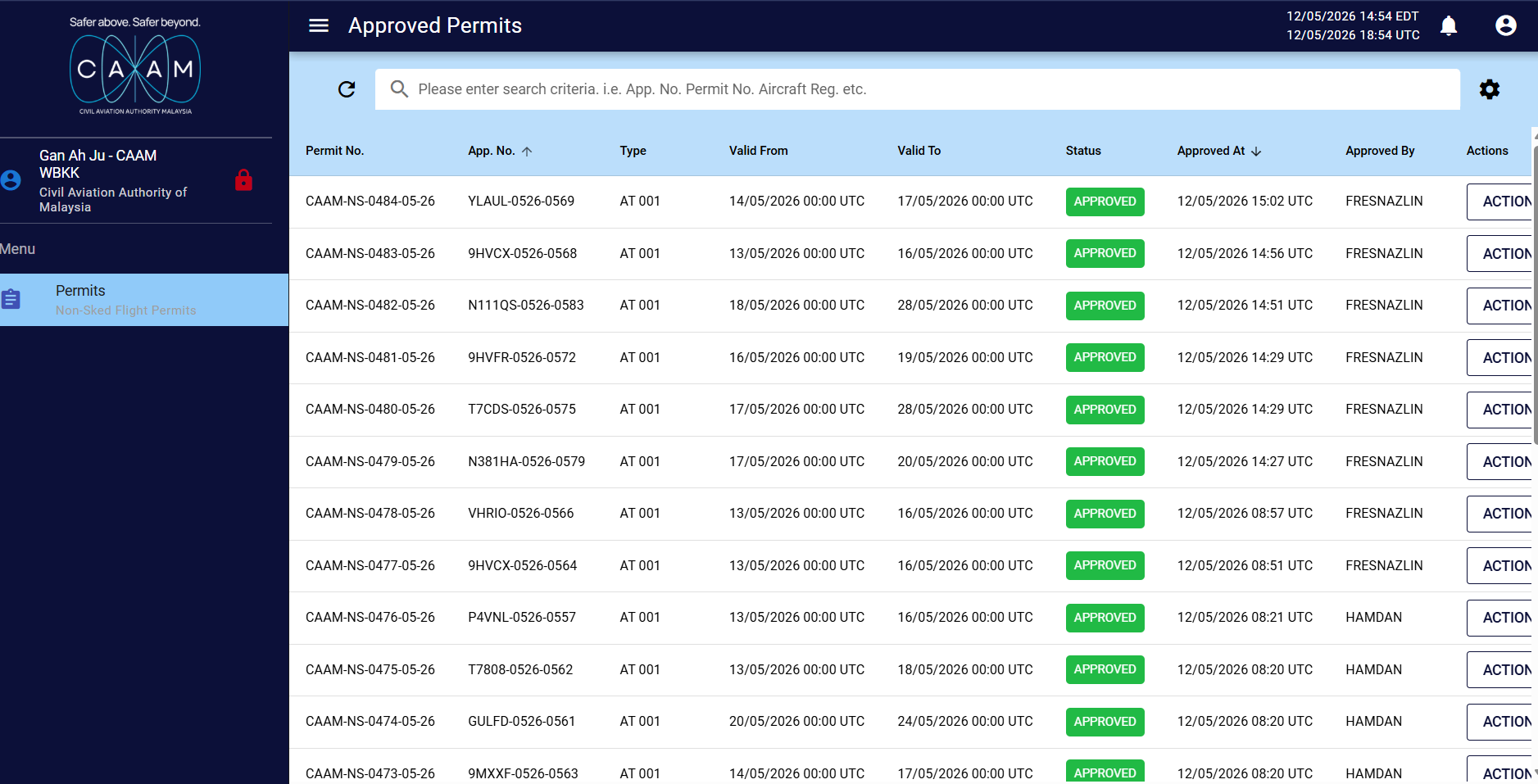The image size is (1538, 784).
Task: Click Valid From 18/05/2026 00:00 UTC
Action: coord(796,305)
